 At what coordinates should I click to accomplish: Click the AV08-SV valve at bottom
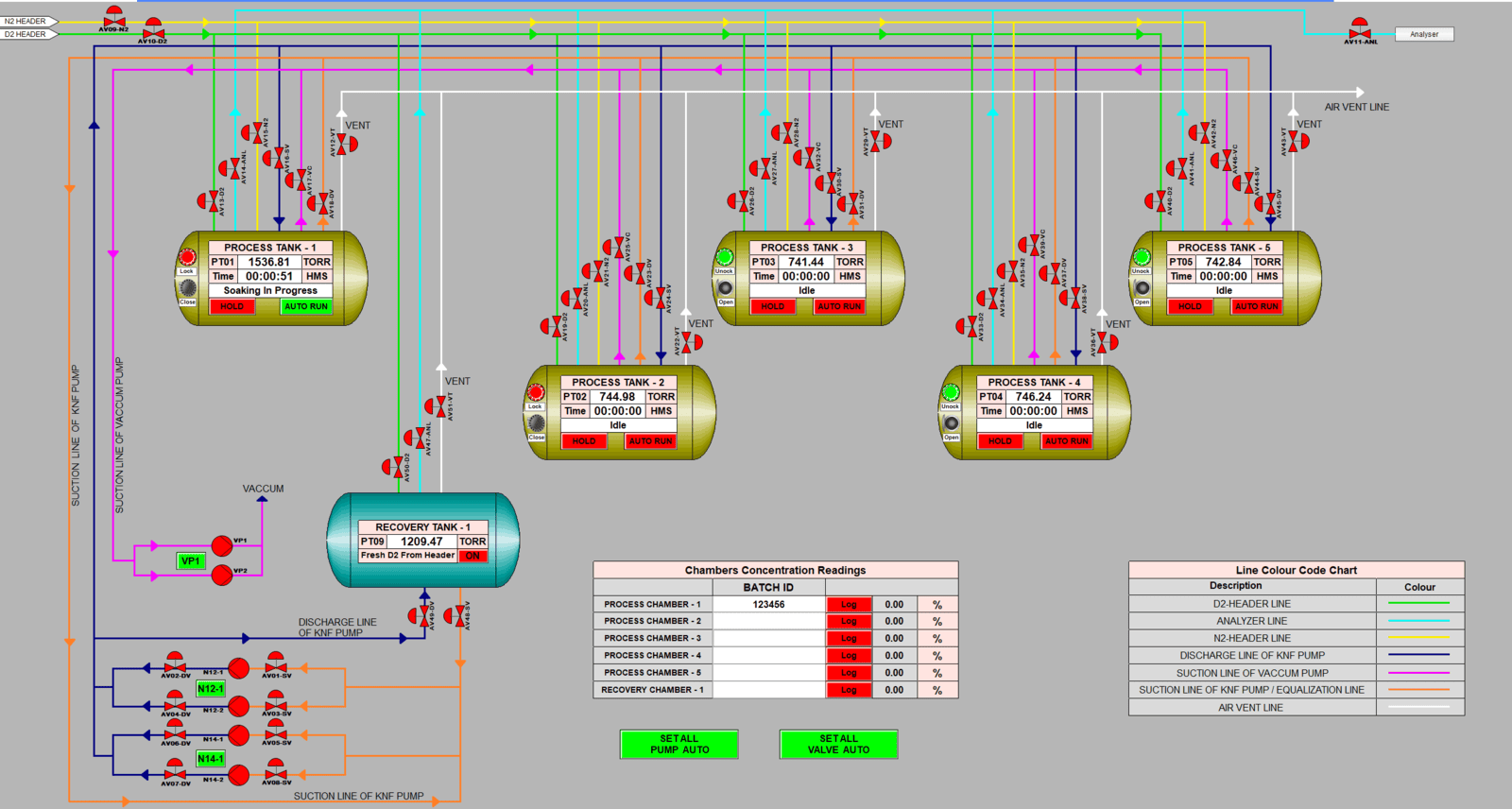tap(276, 773)
